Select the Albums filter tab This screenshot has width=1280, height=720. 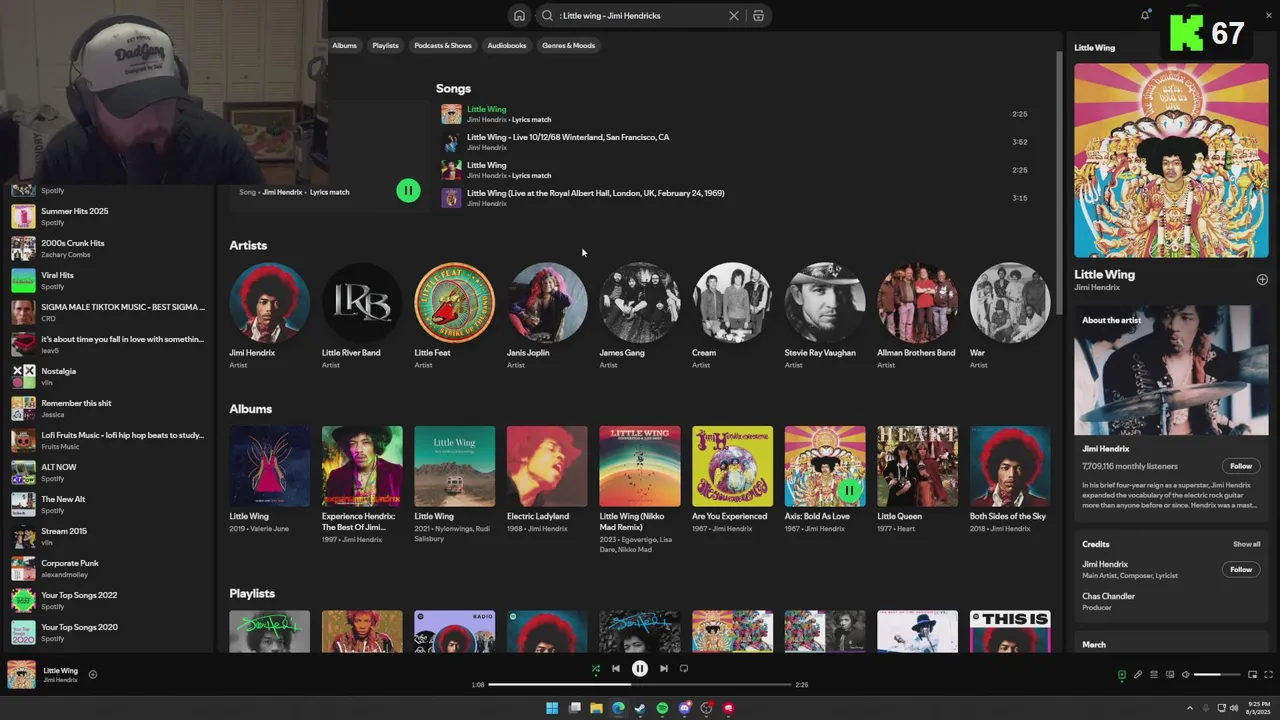pos(344,45)
